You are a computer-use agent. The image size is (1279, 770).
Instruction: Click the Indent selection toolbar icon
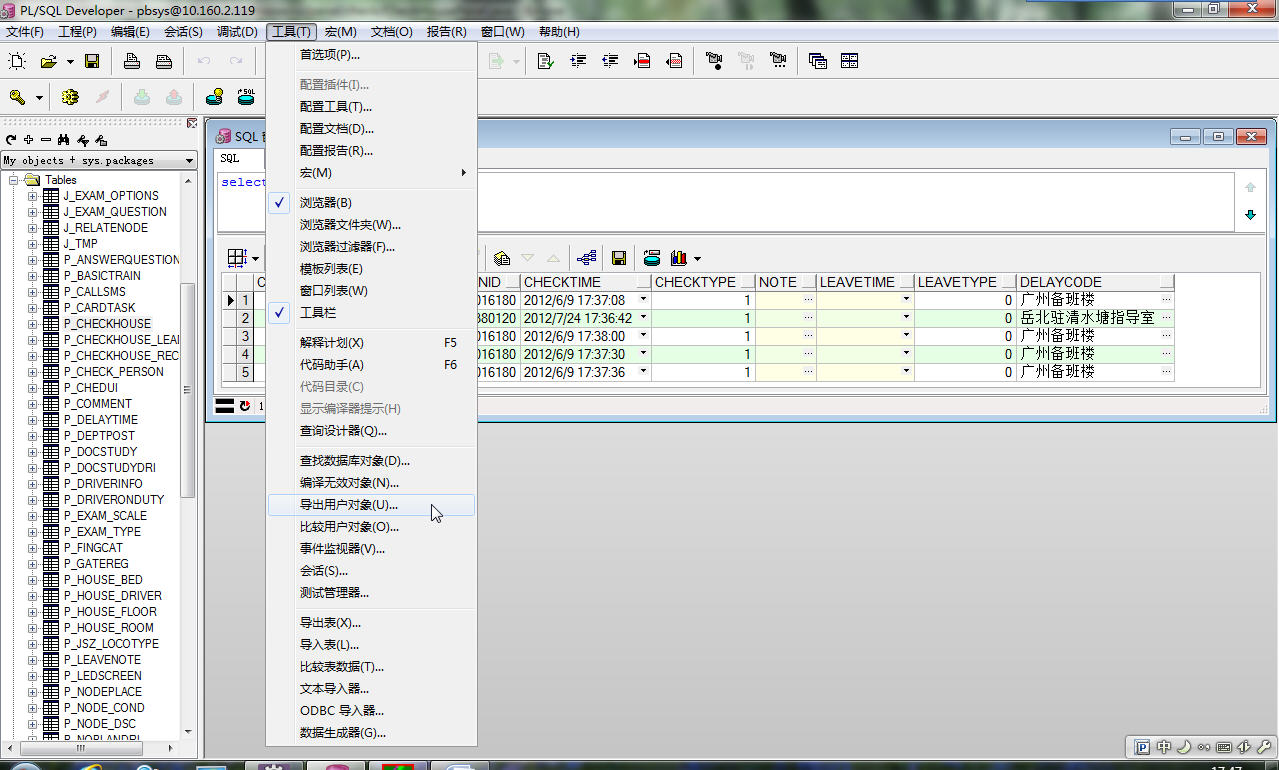tap(578, 61)
